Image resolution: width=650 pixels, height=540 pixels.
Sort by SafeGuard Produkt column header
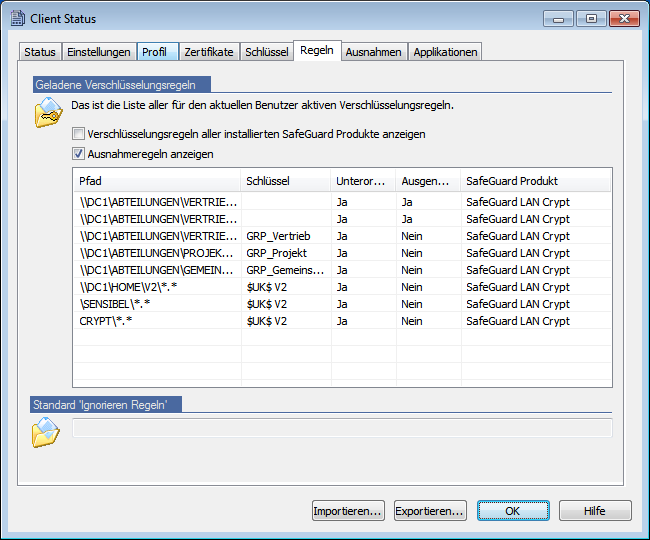(535, 181)
